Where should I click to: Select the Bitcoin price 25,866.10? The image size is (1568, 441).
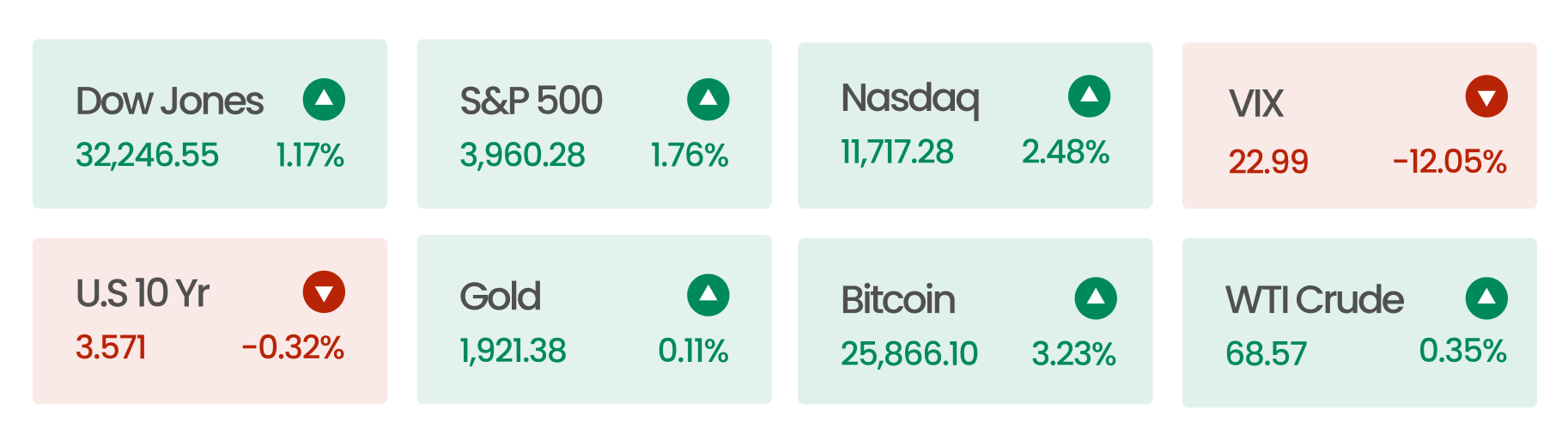(x=909, y=353)
